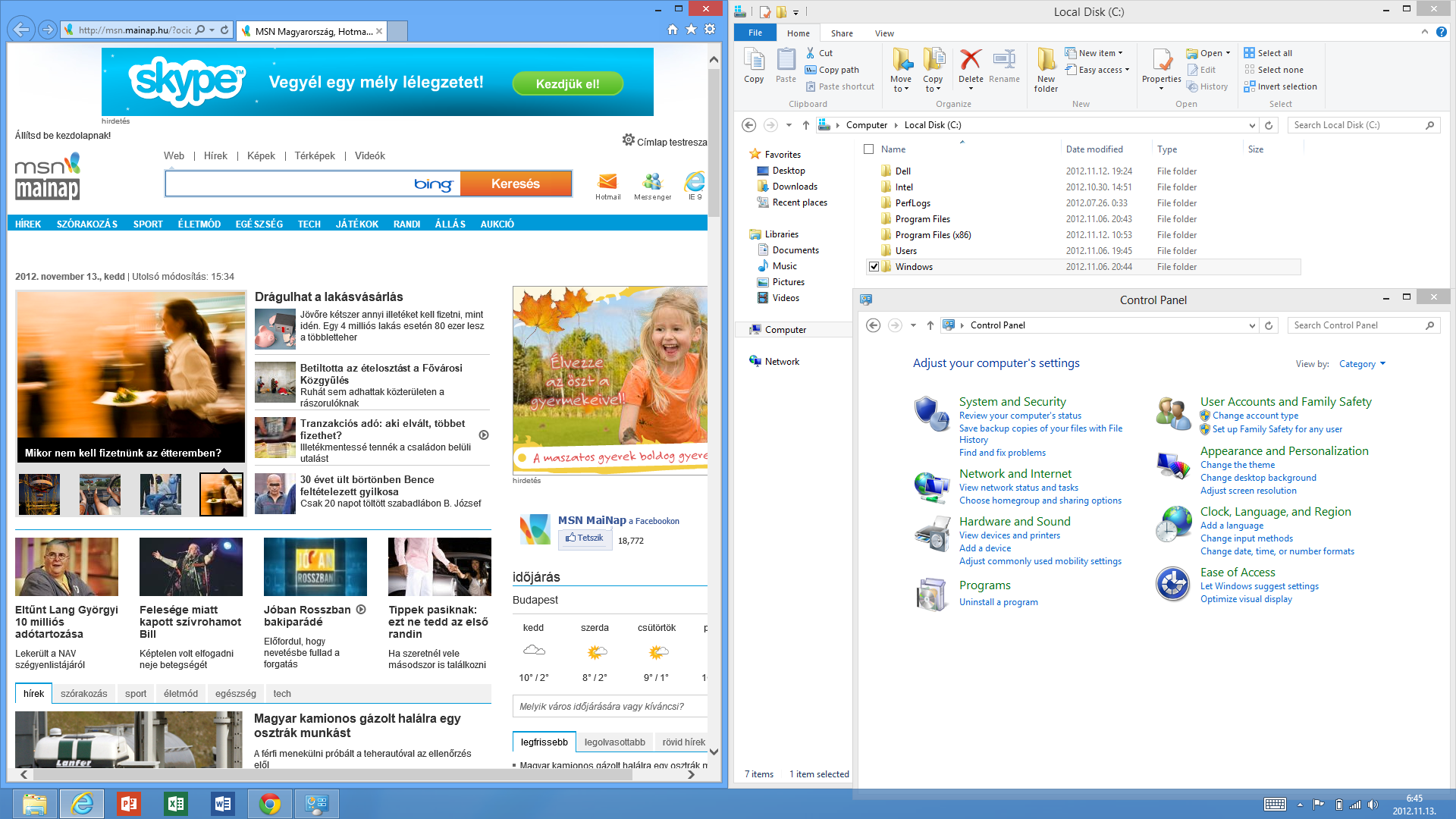Open Change desktop background link
This screenshot has height=819, width=1456.
click(1258, 478)
